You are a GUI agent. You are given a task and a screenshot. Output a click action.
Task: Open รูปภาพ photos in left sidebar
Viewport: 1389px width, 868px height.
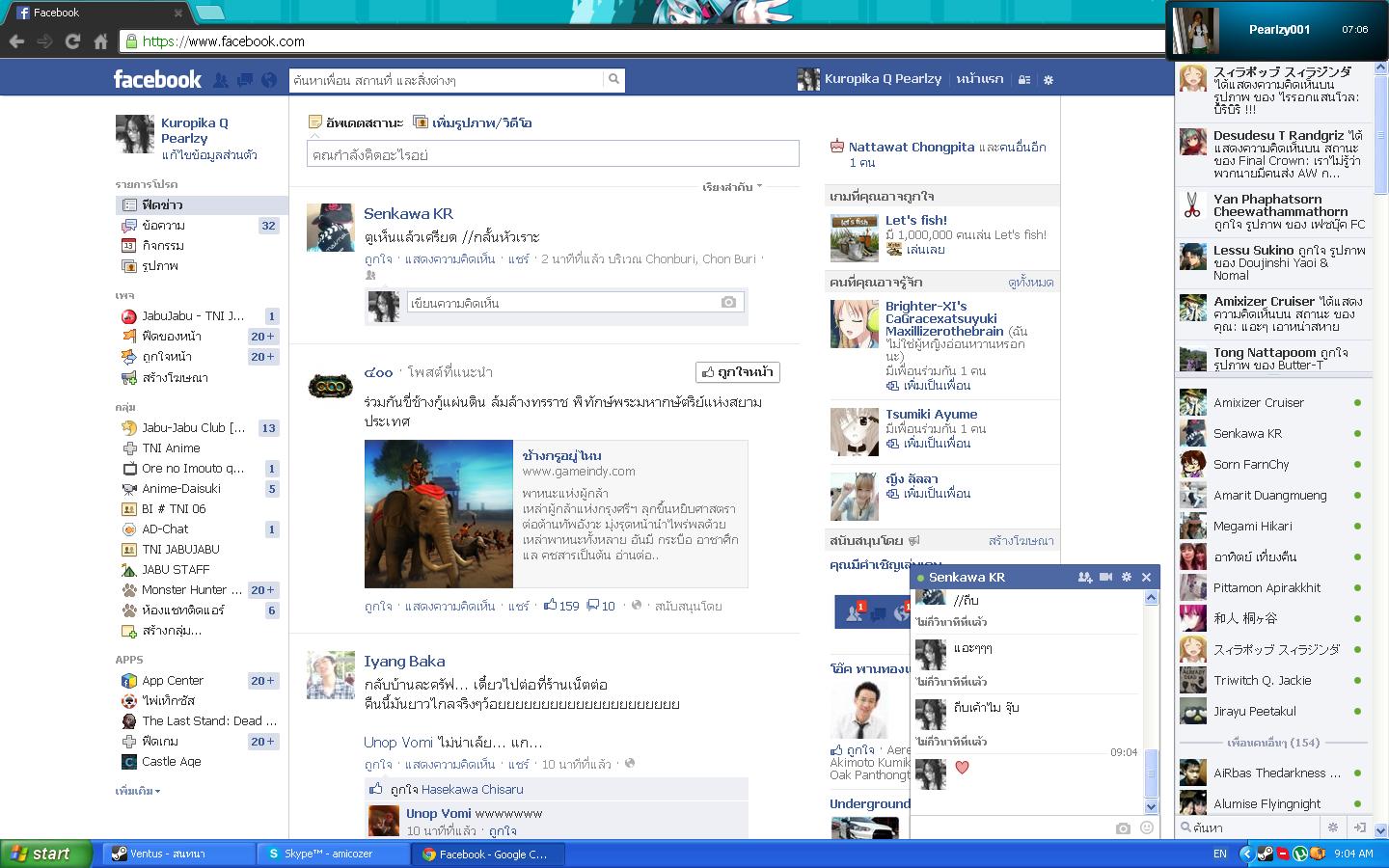[202, 266]
